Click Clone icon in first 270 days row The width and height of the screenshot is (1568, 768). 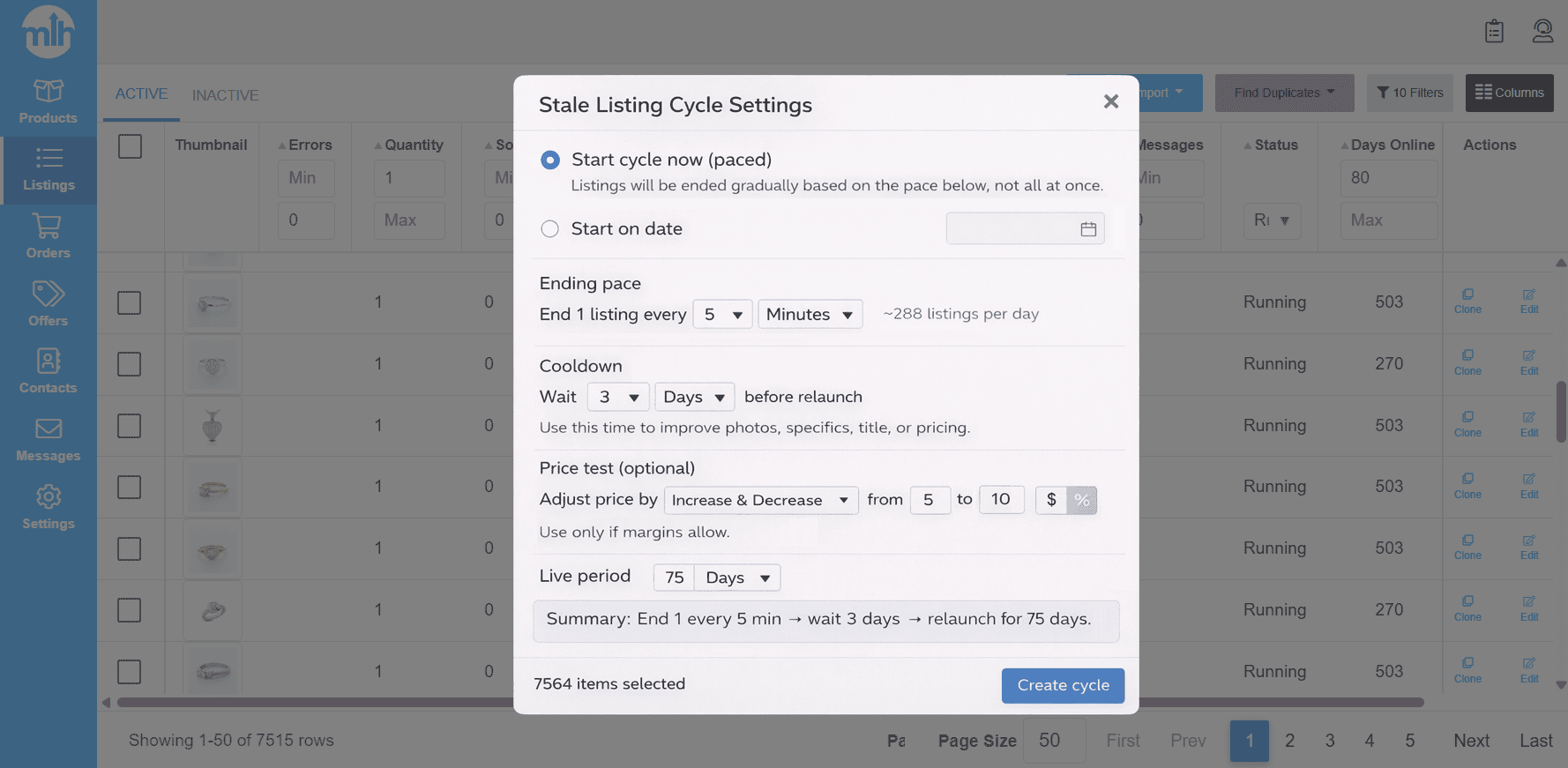(x=1467, y=362)
